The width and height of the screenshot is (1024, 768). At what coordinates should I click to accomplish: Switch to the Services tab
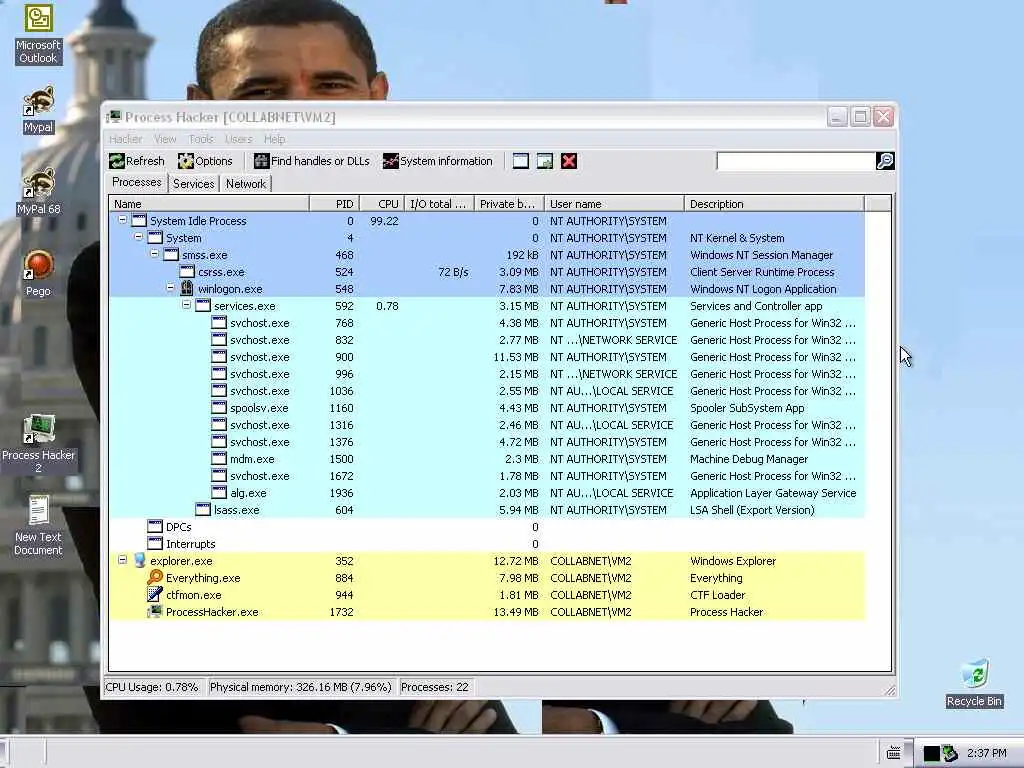click(193, 184)
